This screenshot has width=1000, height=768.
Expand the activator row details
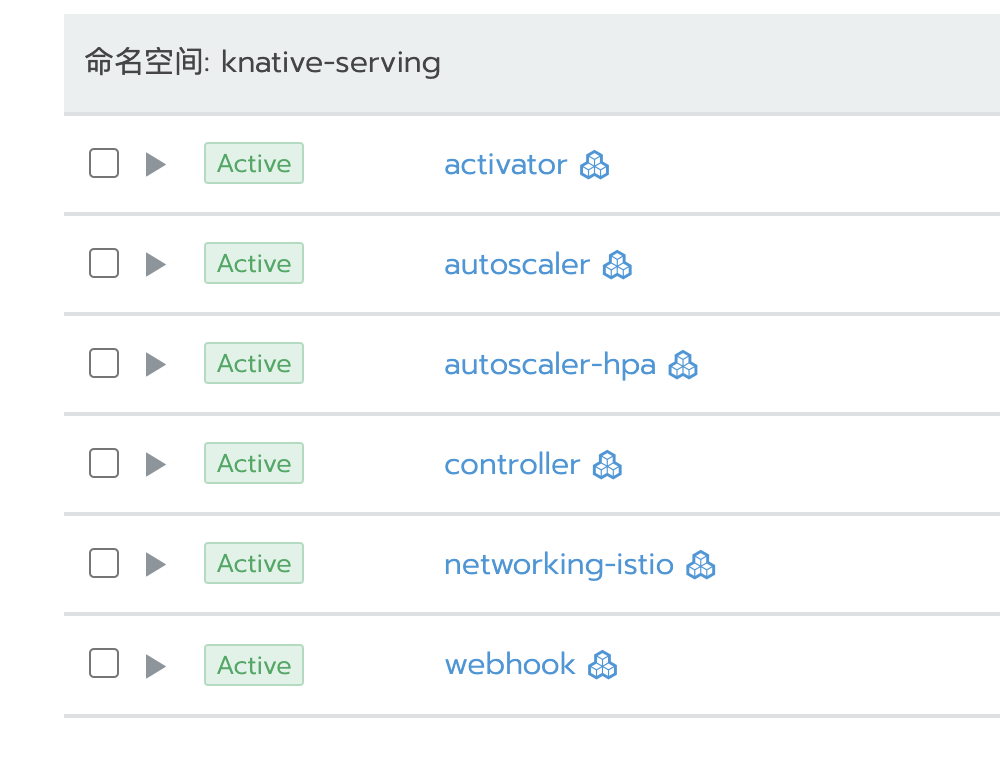156,165
